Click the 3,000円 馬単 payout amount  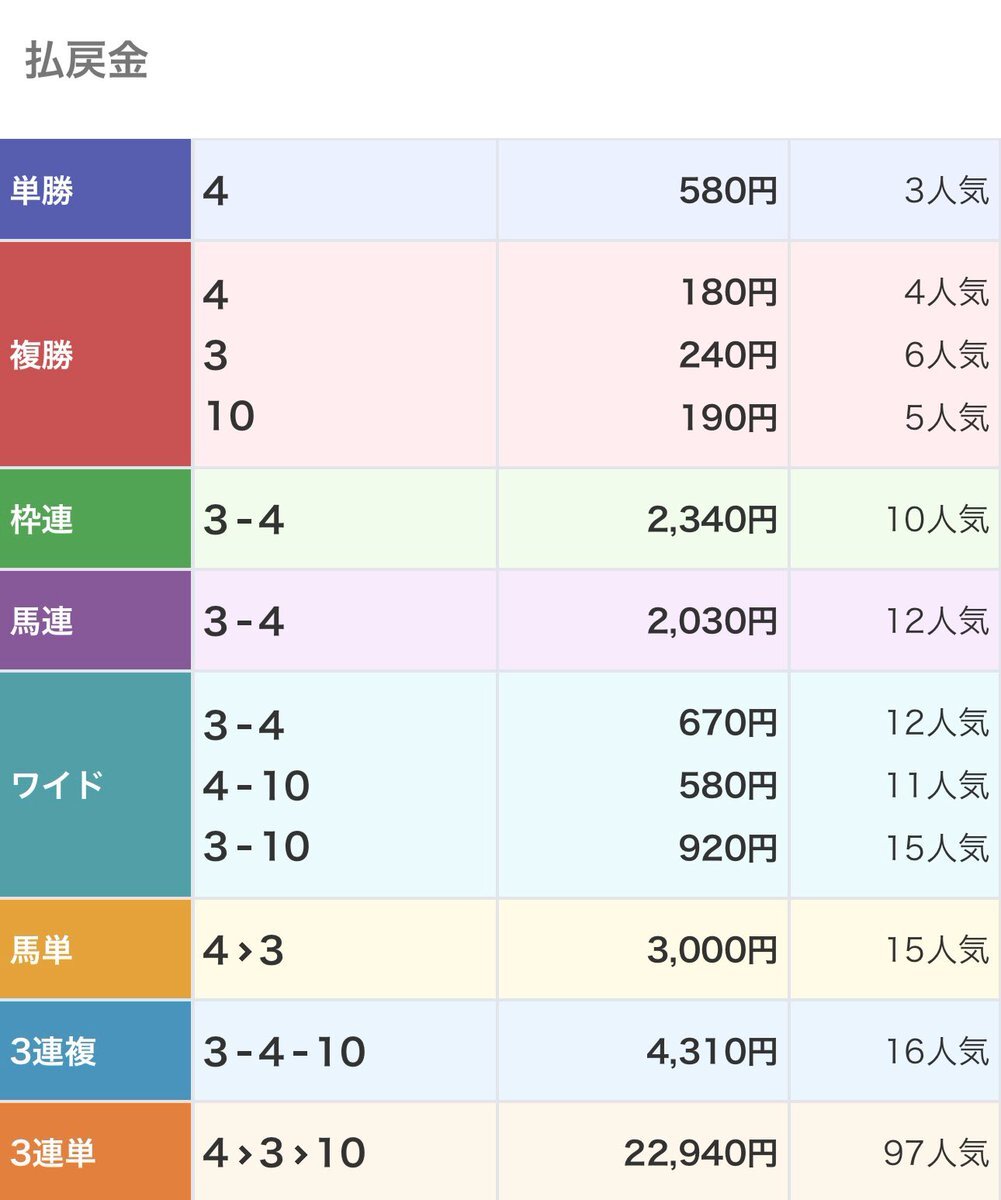[712, 950]
